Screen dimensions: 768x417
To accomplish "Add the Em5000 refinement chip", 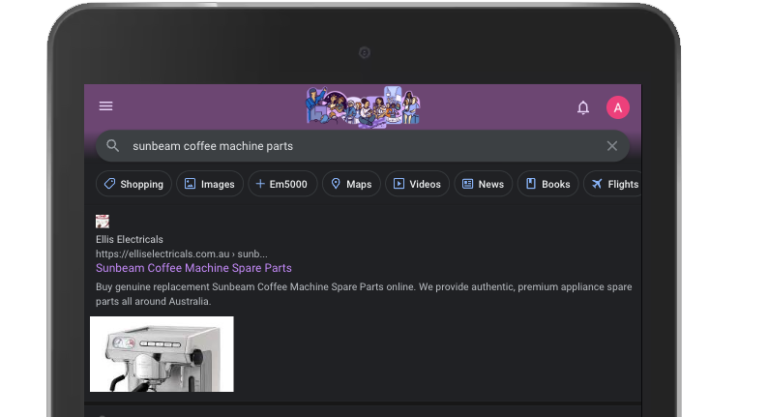I will coord(282,184).
